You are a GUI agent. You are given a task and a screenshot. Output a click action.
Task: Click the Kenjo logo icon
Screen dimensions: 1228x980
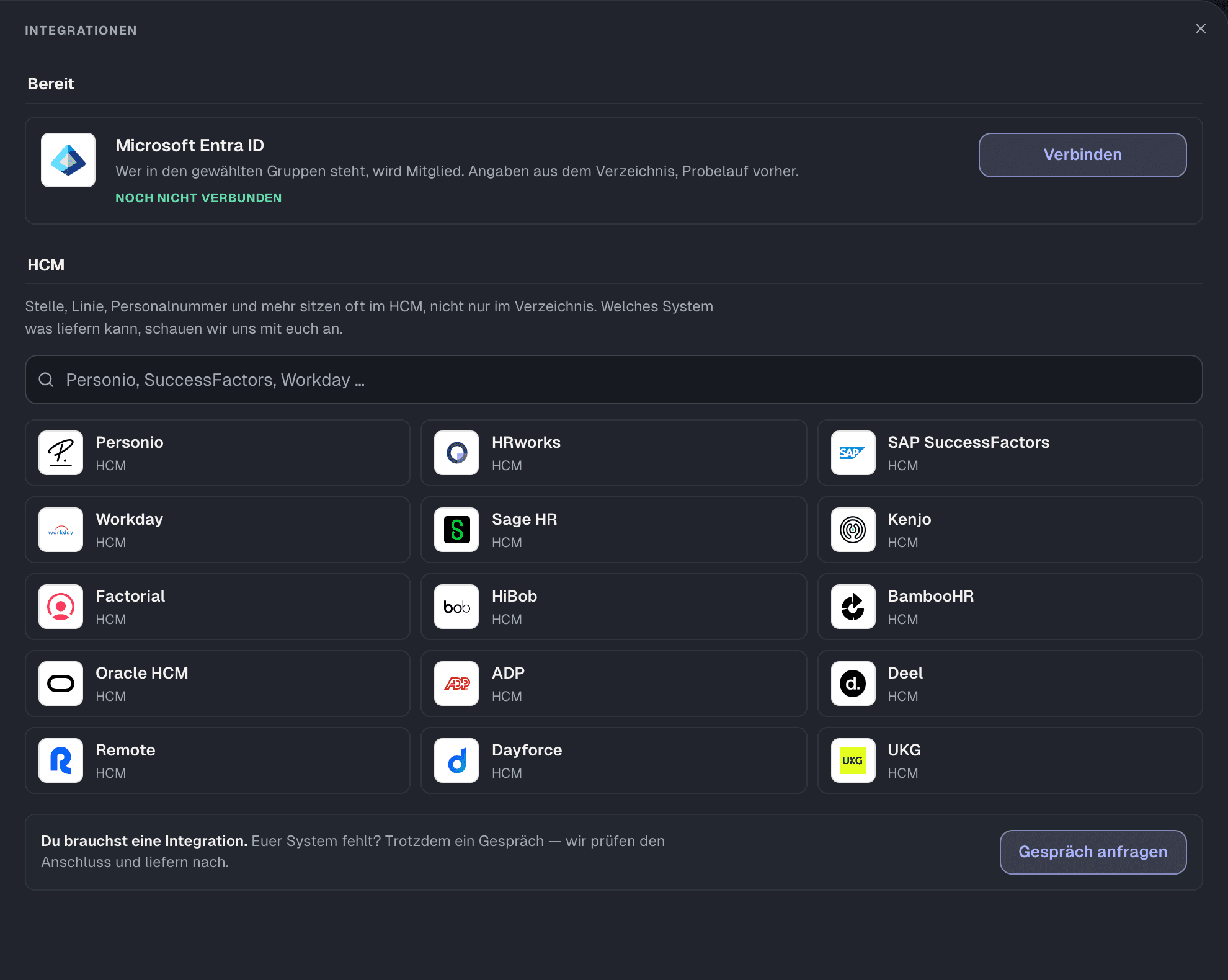coord(853,530)
